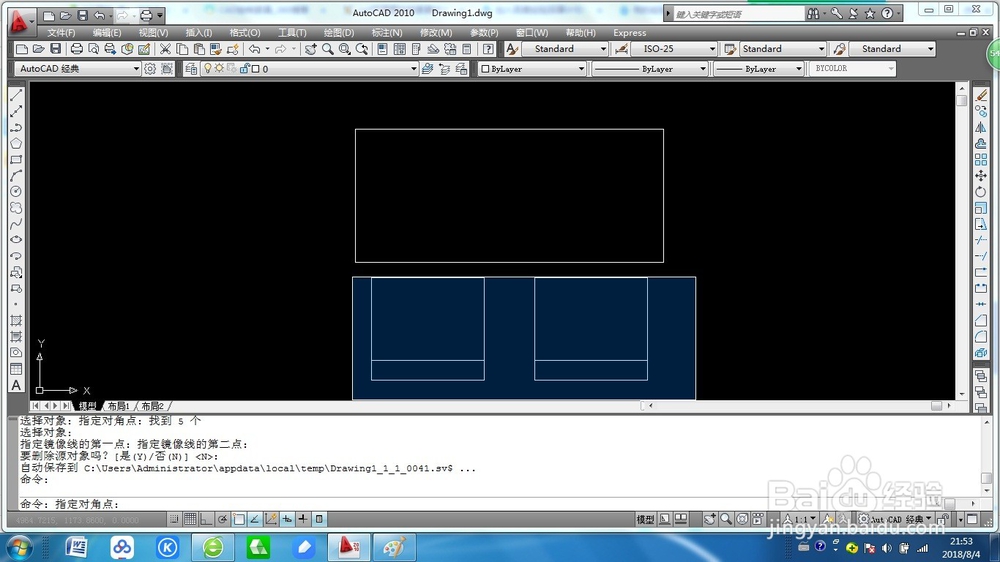The height and width of the screenshot is (562, 1000).
Task: Open the Standard text style dropdown
Action: [x=603, y=48]
